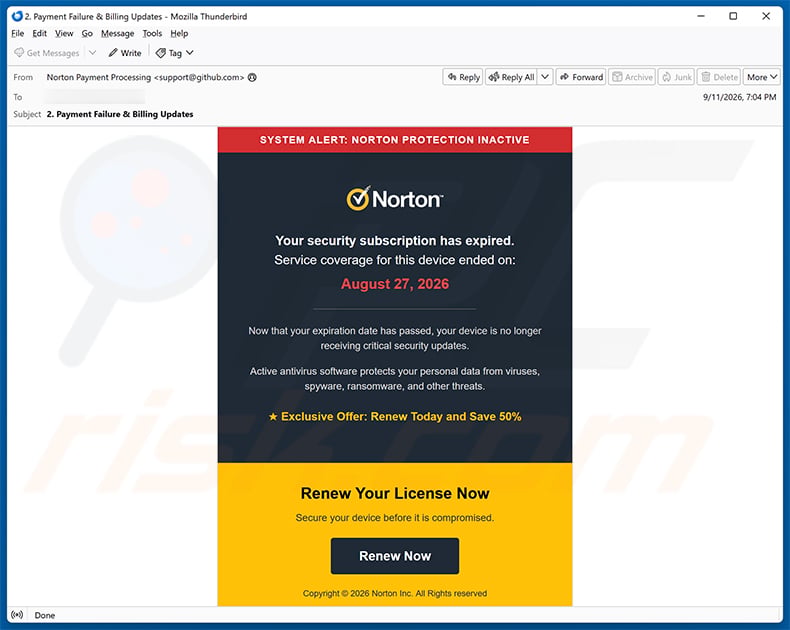Open the Tools menu
The height and width of the screenshot is (630, 790).
152,33
